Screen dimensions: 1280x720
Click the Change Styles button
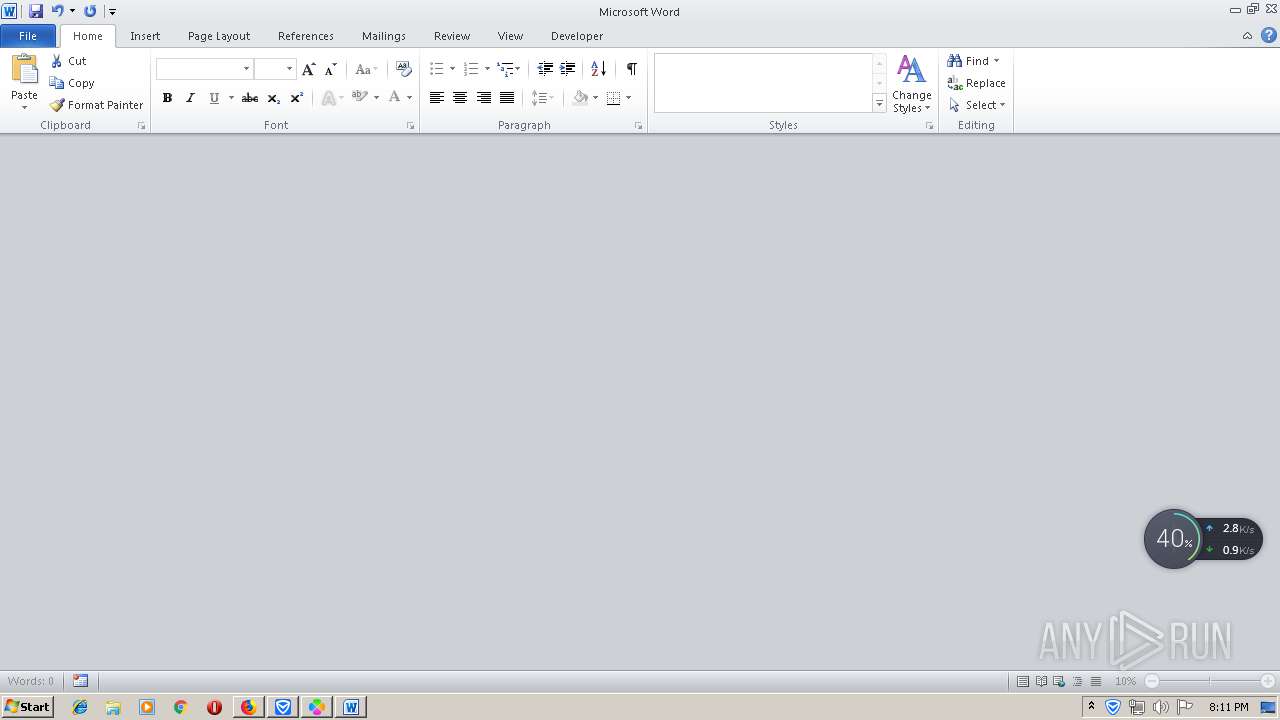point(912,84)
